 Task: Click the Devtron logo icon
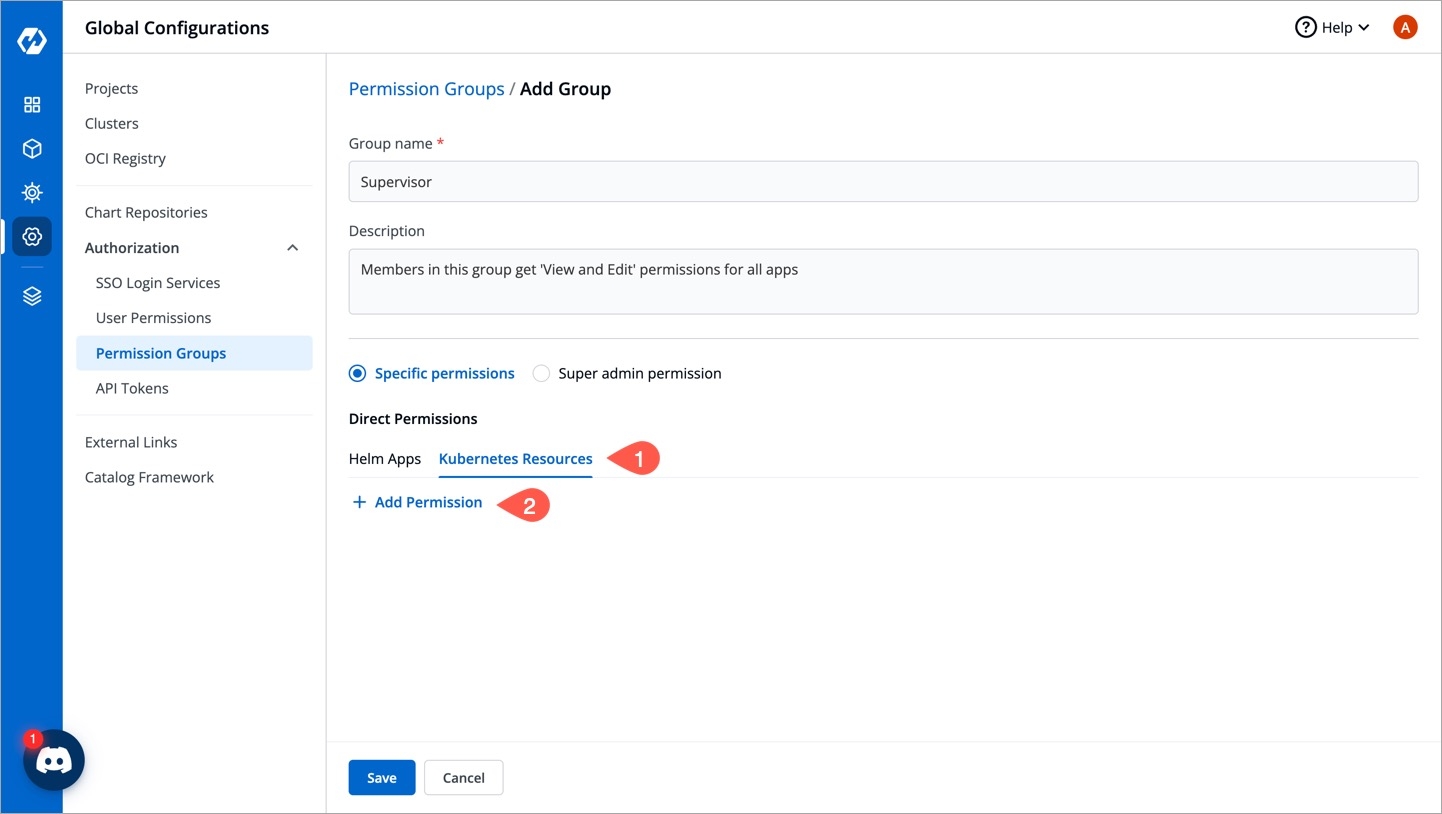click(x=32, y=41)
